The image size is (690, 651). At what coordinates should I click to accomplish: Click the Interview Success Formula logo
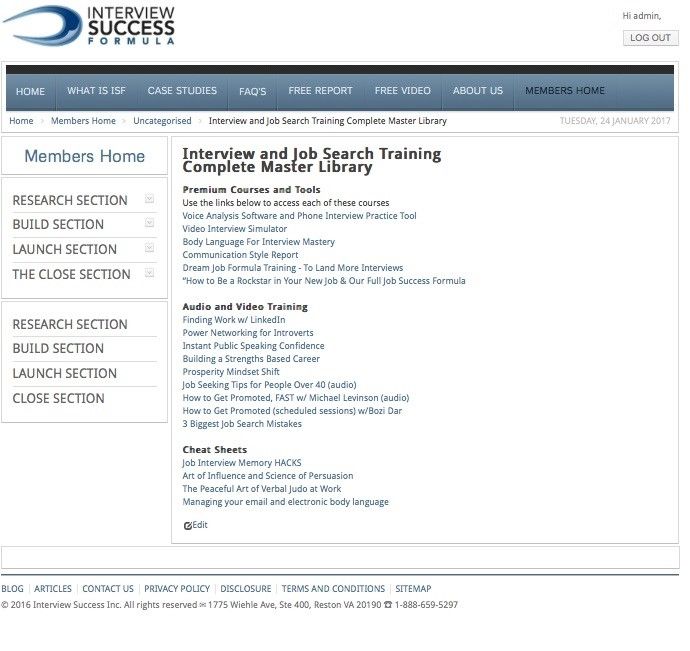(x=90, y=26)
